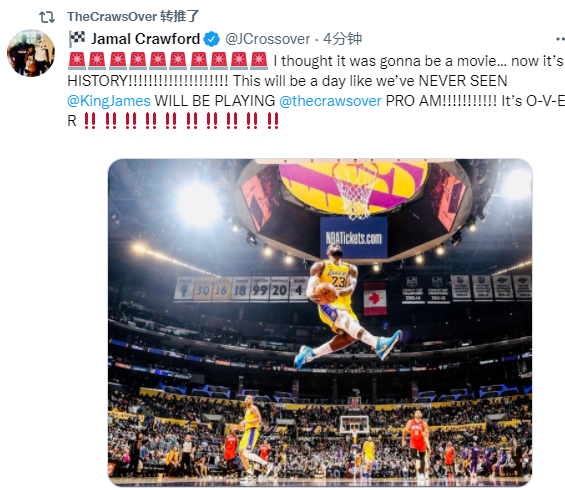Click the NBATickets.com sign in the photo
The image size is (565, 490).
(353, 238)
